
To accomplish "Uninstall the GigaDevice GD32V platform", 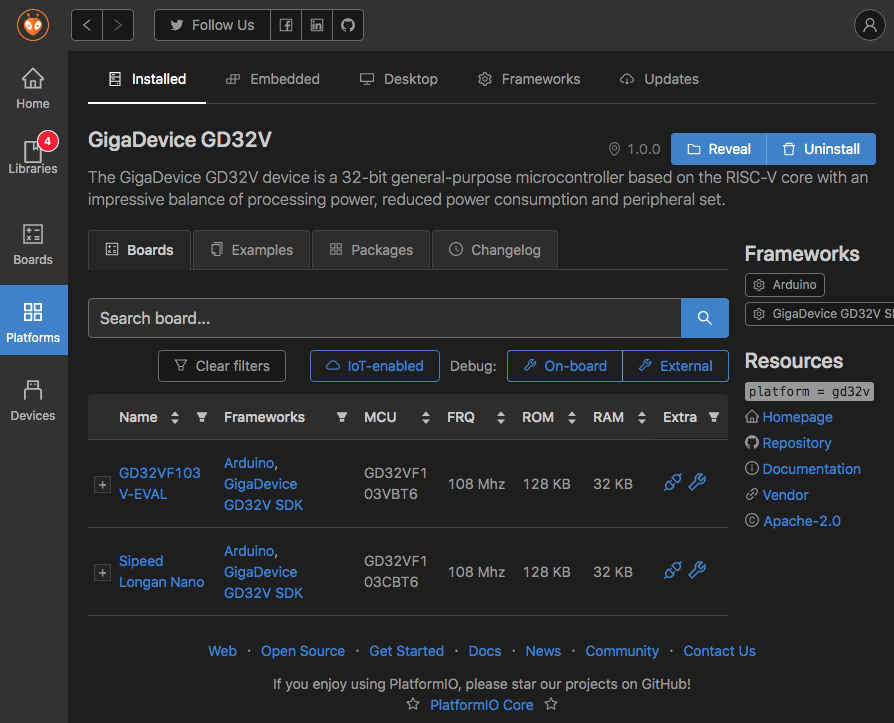I will 820,148.
